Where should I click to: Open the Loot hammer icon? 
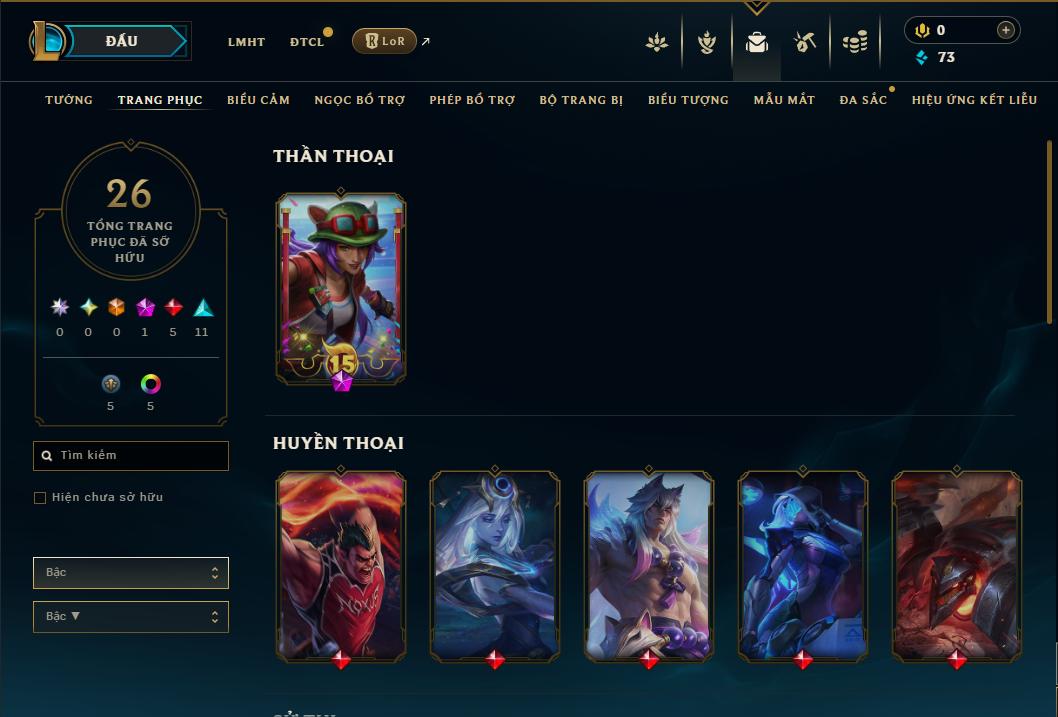pos(804,42)
